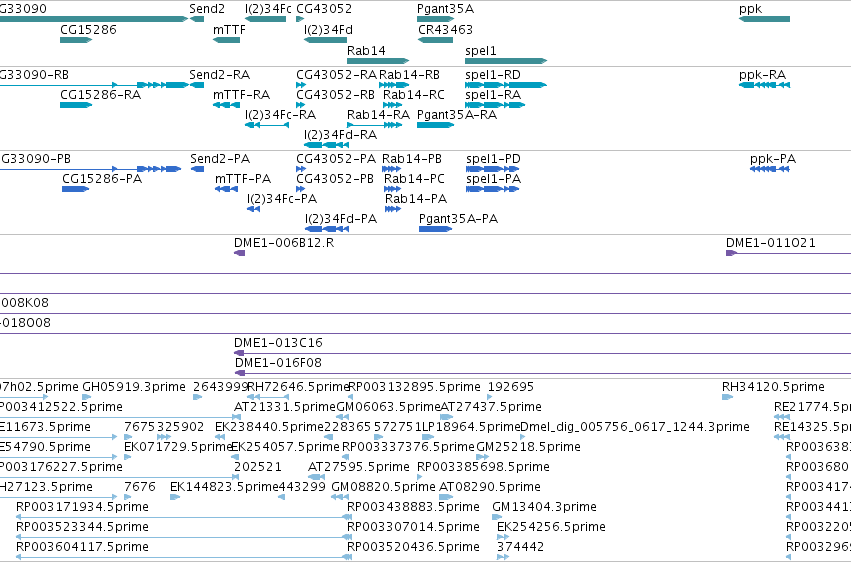Select the ppk-RA transcript label
The height and width of the screenshot is (562, 851).
click(x=762, y=74)
